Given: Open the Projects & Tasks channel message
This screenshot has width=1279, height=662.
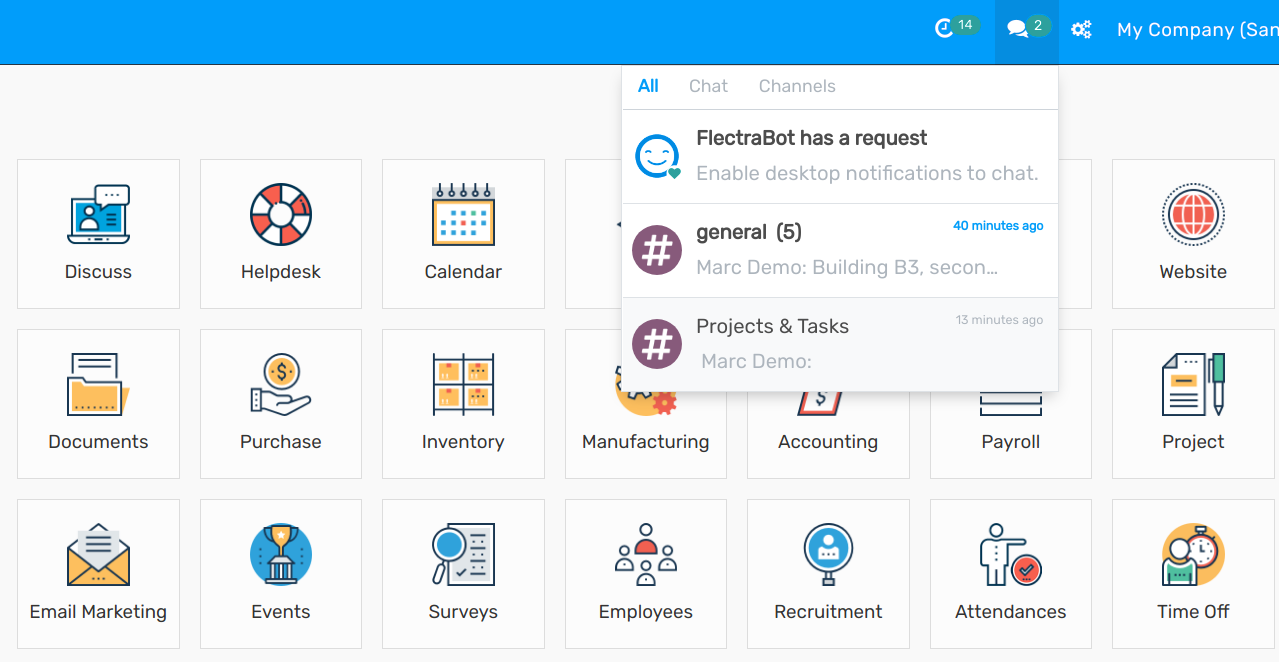Looking at the screenshot, I should (840, 343).
